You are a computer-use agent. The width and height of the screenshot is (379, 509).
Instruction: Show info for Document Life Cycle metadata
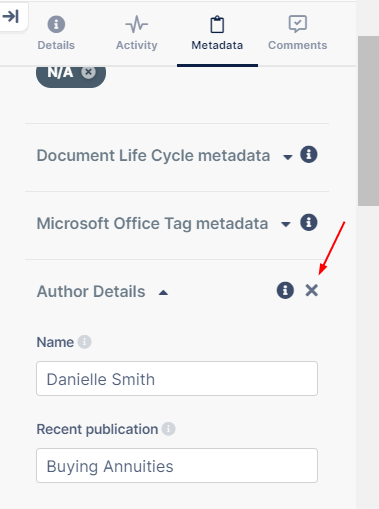(x=309, y=155)
